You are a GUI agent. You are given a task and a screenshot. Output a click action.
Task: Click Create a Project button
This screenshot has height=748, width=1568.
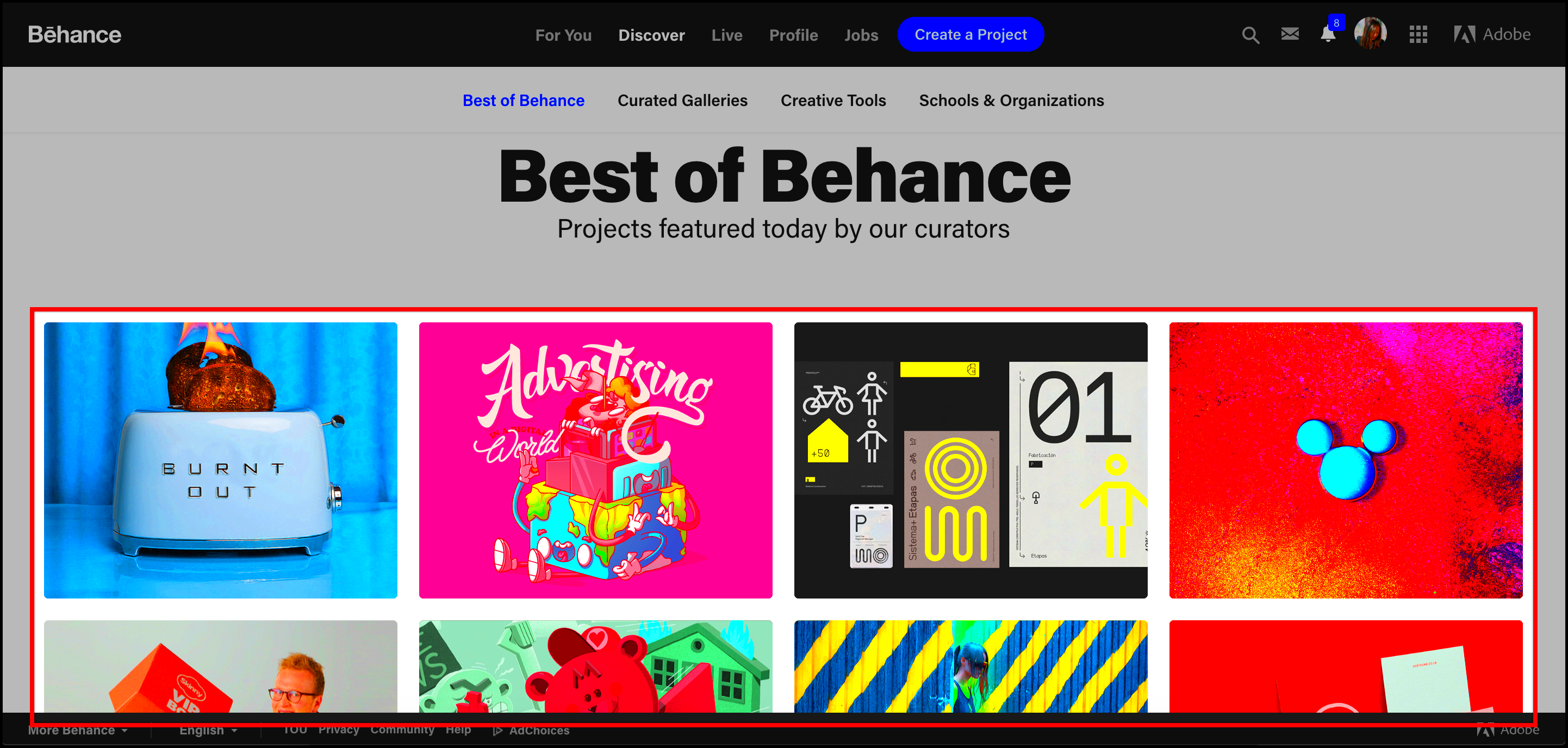pos(970,35)
